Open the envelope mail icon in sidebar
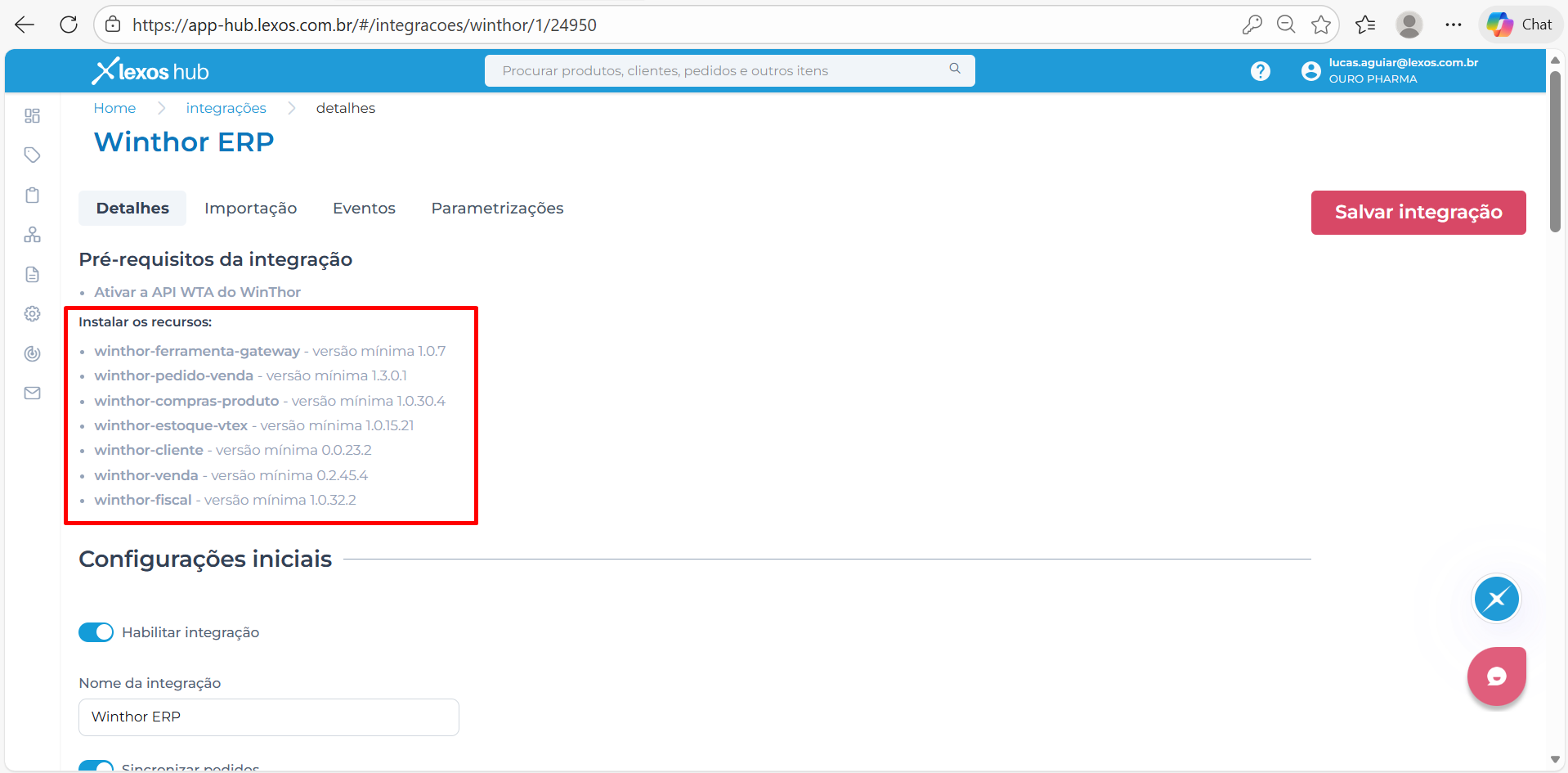This screenshot has height=773, width=1568. (33, 393)
